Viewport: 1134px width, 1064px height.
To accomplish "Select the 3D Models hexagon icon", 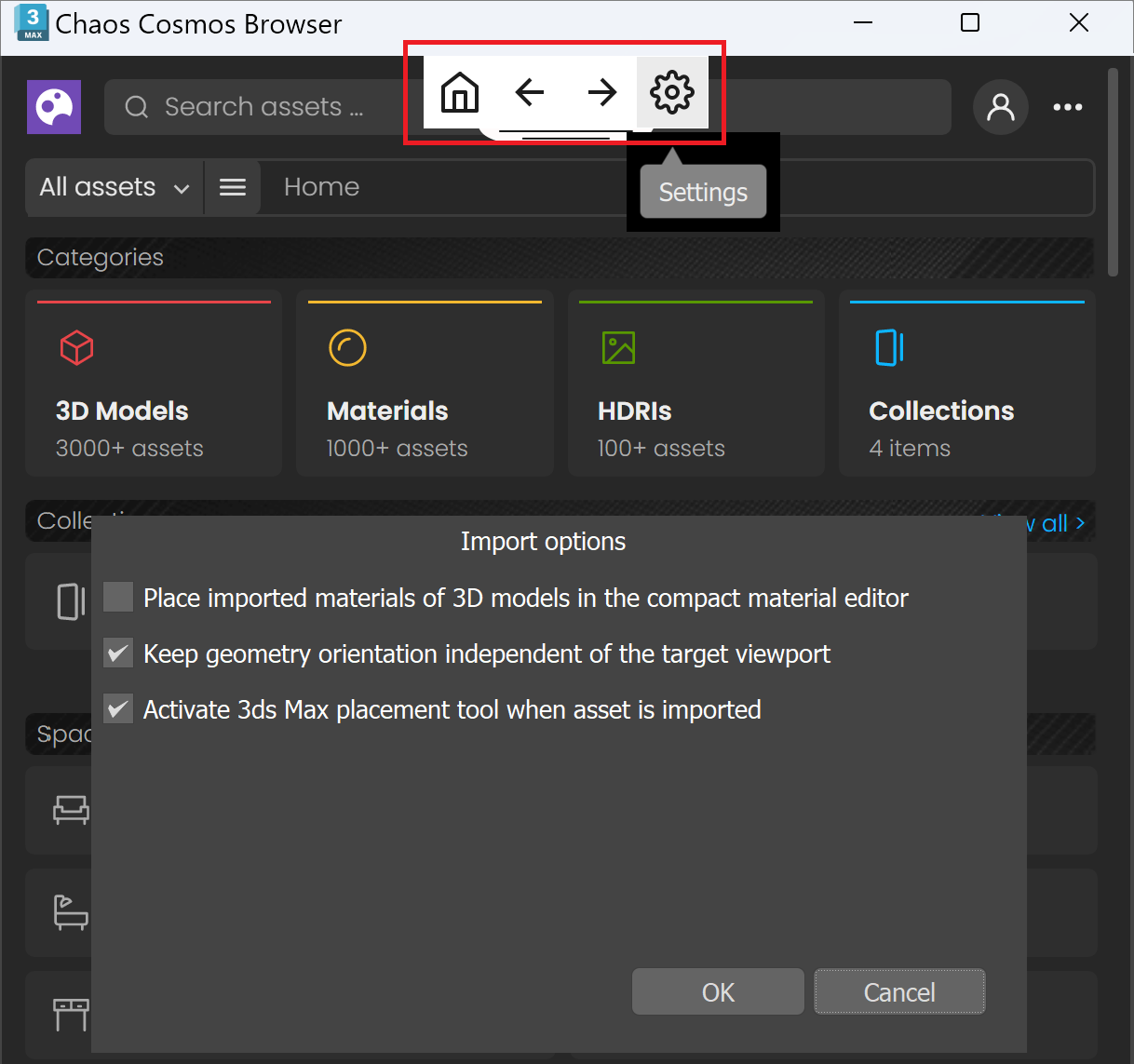I will click(76, 348).
